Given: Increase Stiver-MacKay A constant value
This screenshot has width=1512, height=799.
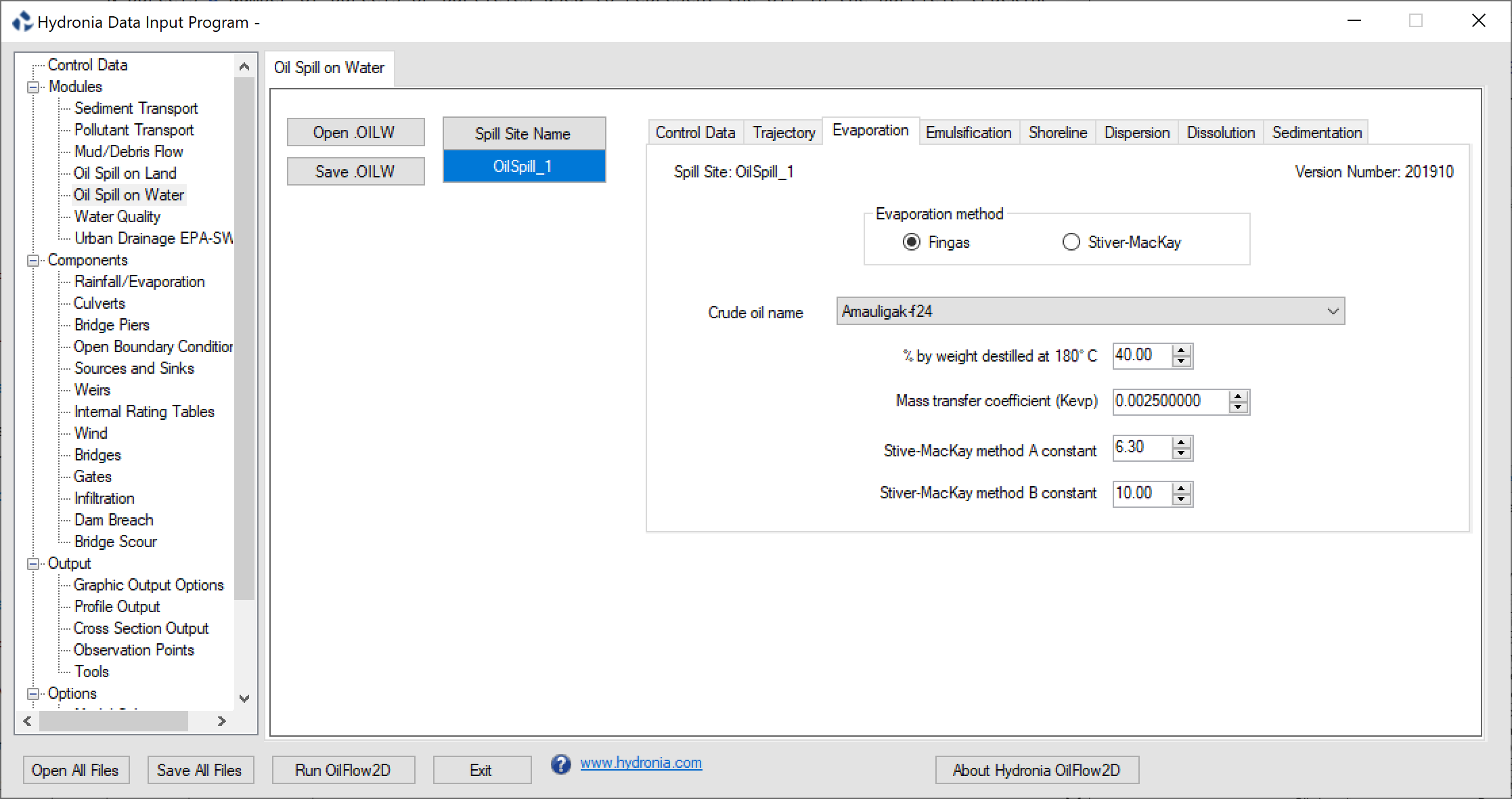Looking at the screenshot, I should 1182,442.
